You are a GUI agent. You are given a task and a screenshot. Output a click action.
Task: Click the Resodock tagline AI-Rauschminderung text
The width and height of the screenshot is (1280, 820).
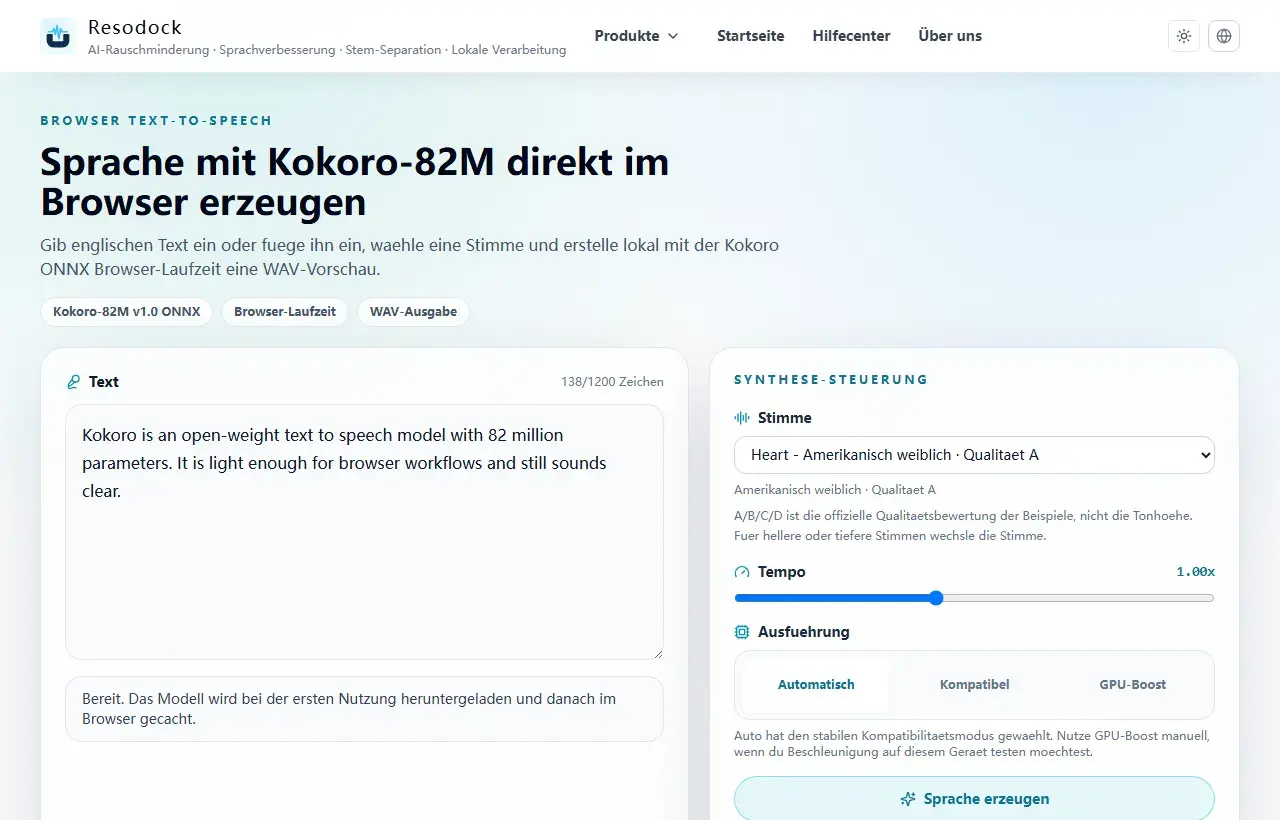coord(327,50)
